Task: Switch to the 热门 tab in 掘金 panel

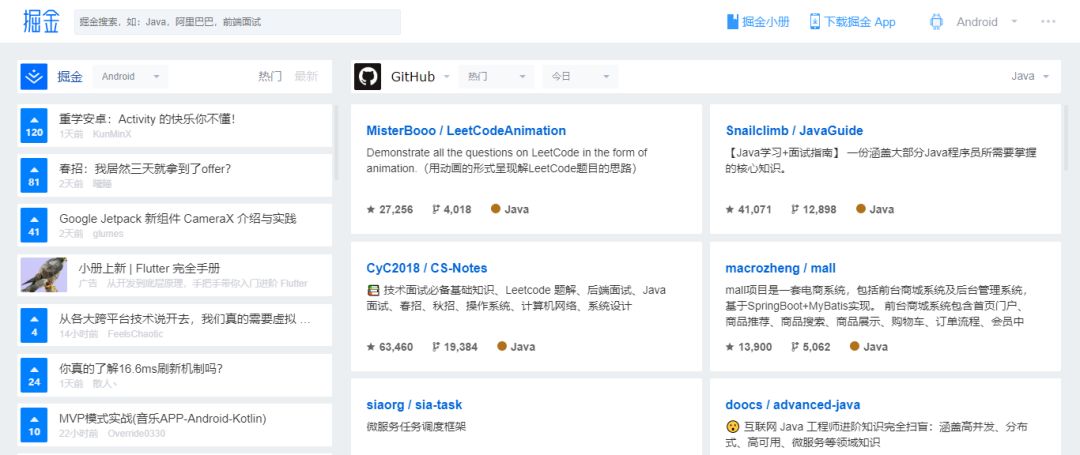Action: (270, 76)
